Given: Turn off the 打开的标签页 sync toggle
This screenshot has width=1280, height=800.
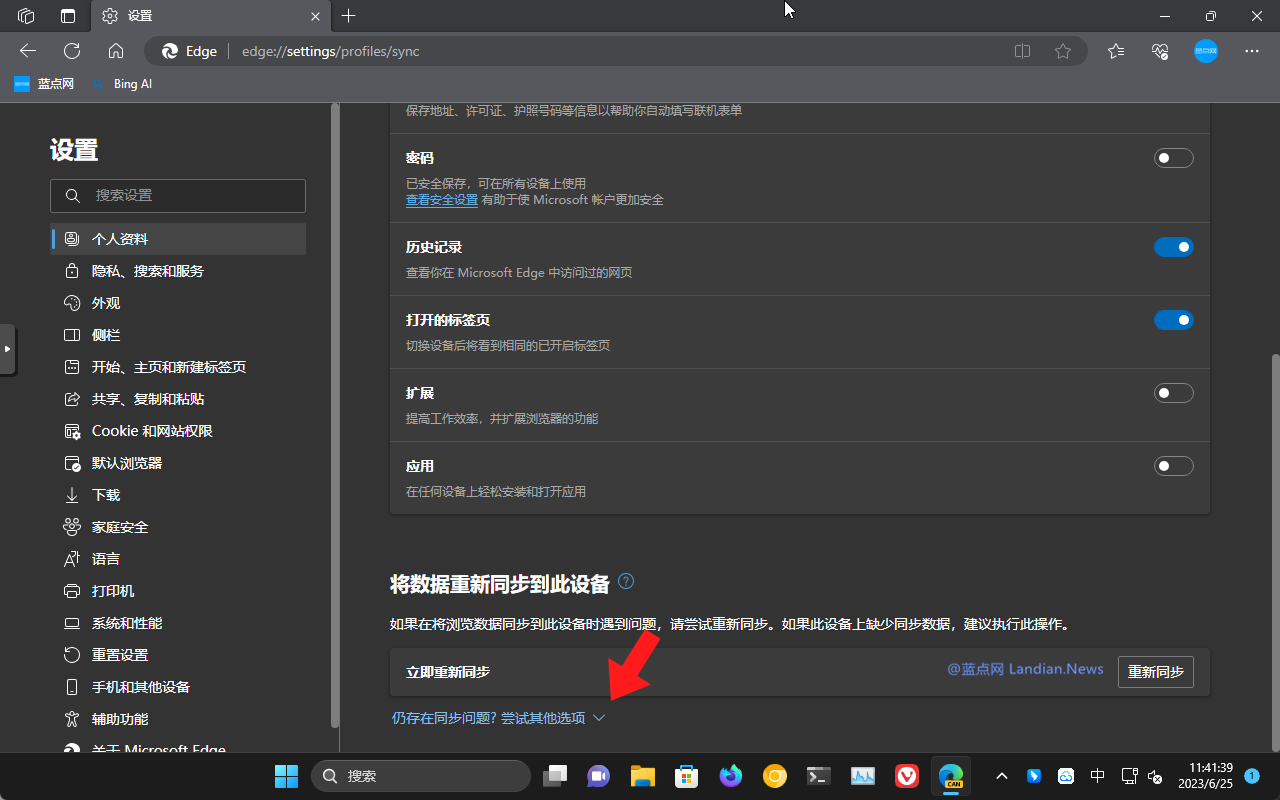Looking at the screenshot, I should point(1173,319).
